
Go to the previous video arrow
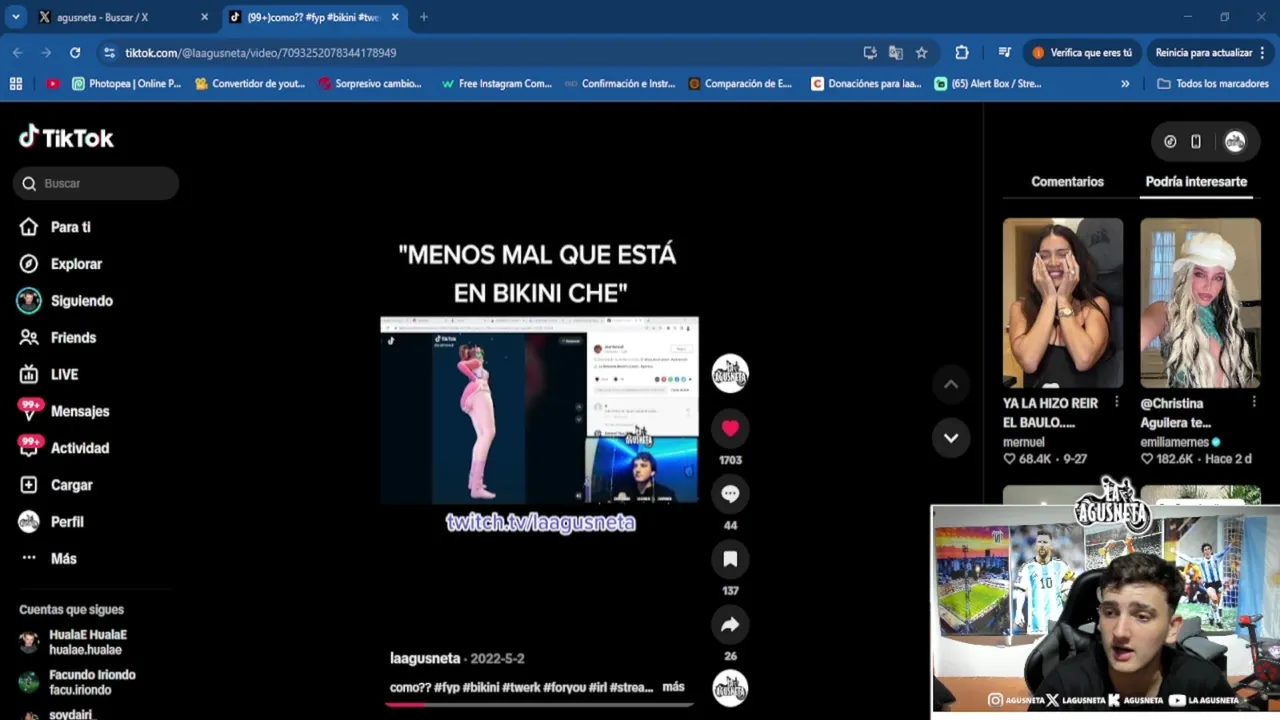pos(951,384)
